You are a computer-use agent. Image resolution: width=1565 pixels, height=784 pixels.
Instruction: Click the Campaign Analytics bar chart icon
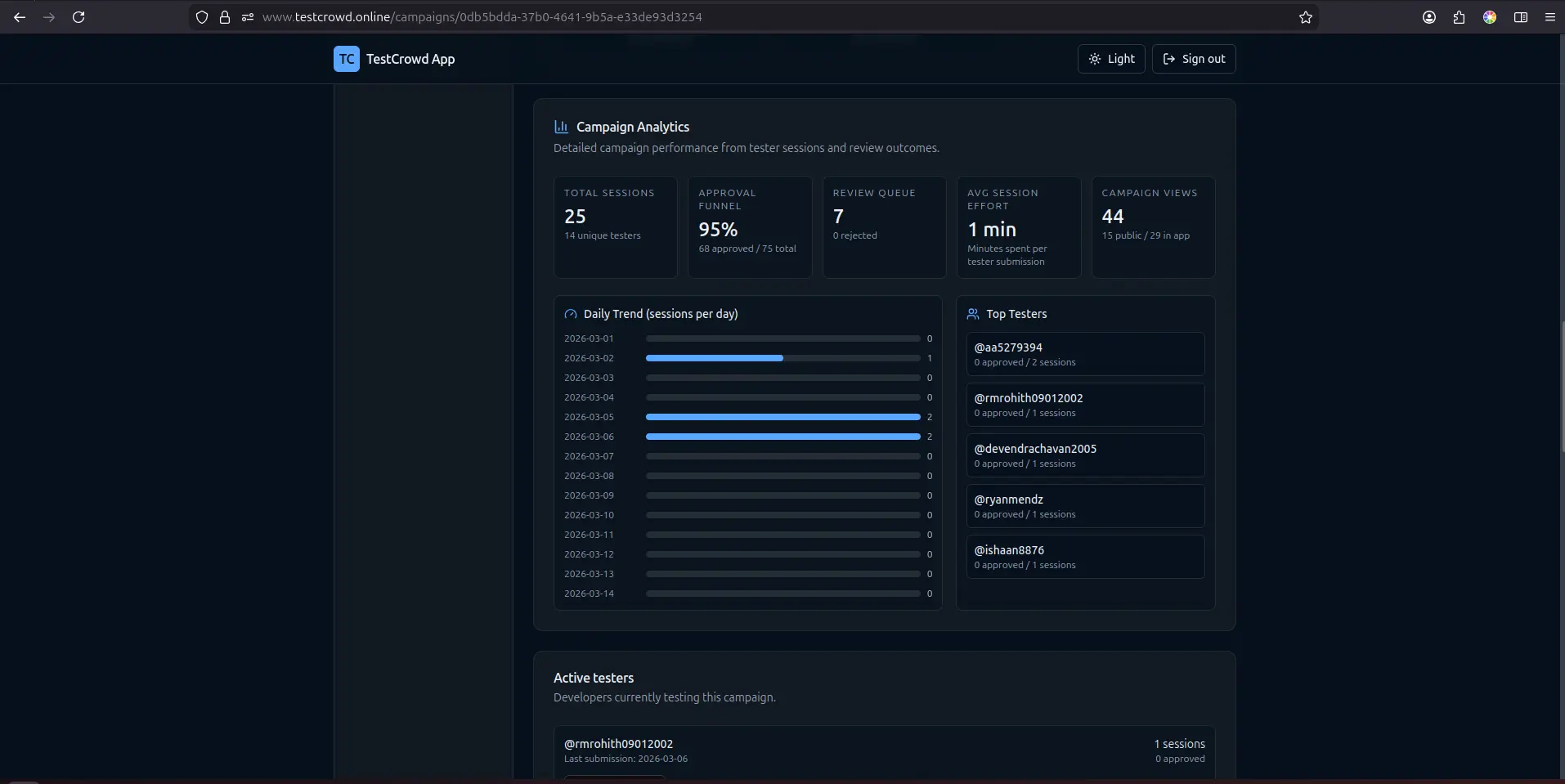562,127
